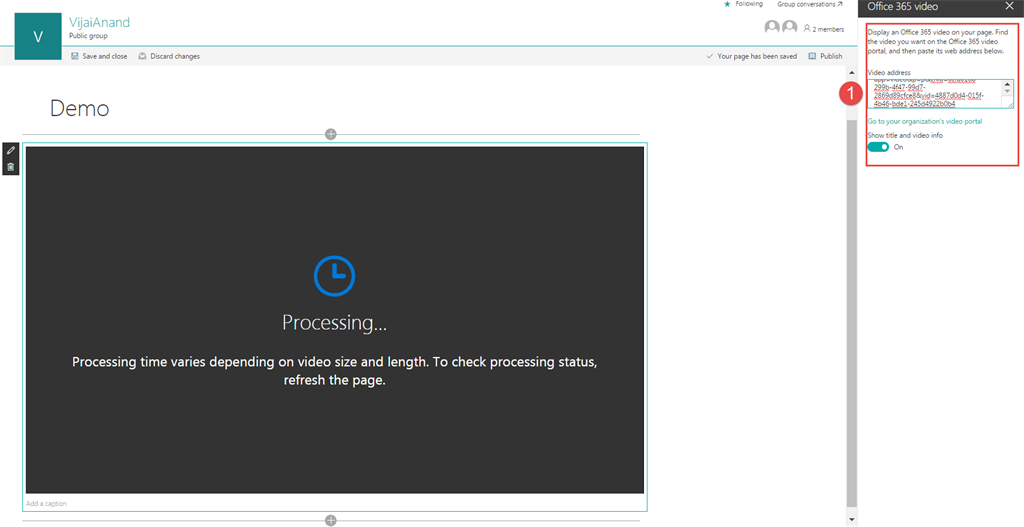This screenshot has height=527, width=1024.
Task: Click the first member avatar
Action: click(x=772, y=27)
